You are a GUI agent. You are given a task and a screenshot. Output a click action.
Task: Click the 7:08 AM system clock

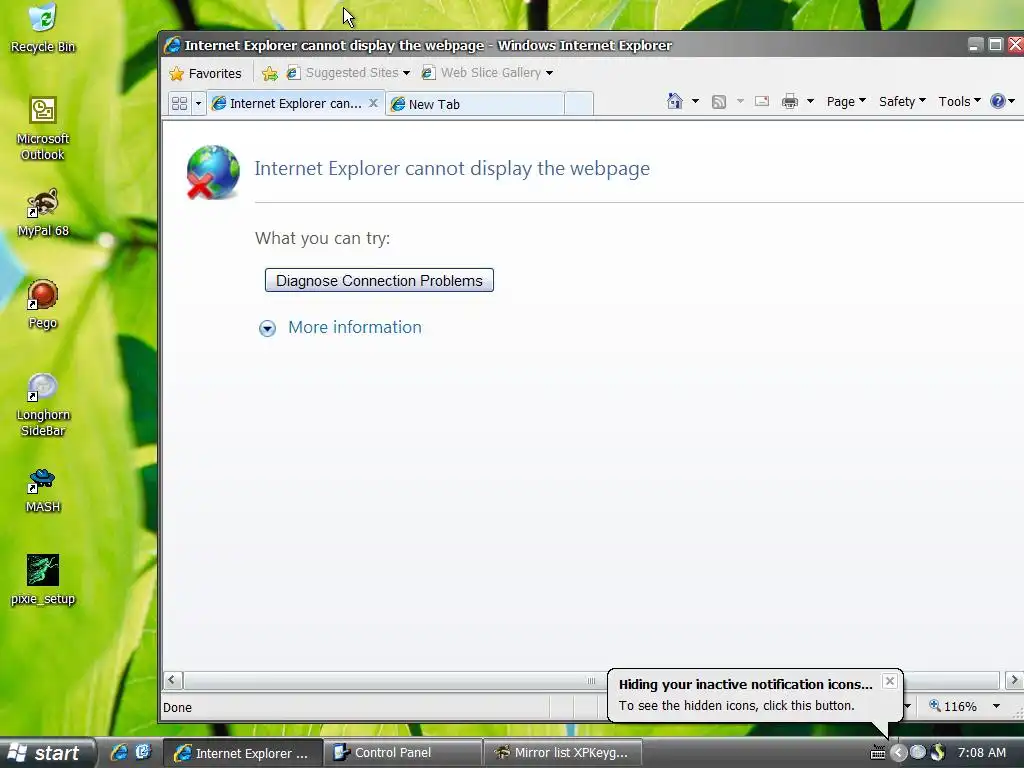click(x=982, y=752)
